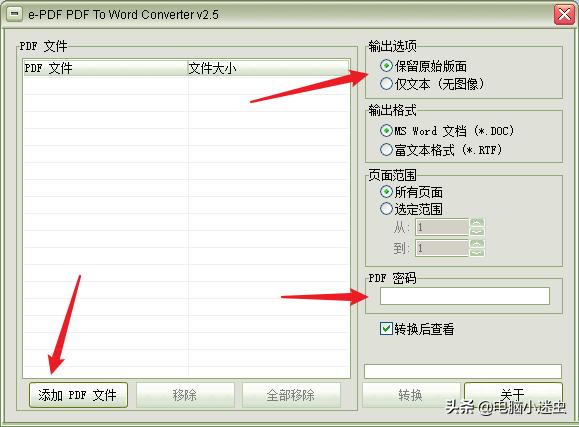This screenshot has width=579, height=427.
Task: Select 所有页面 page range
Action: coord(386,192)
